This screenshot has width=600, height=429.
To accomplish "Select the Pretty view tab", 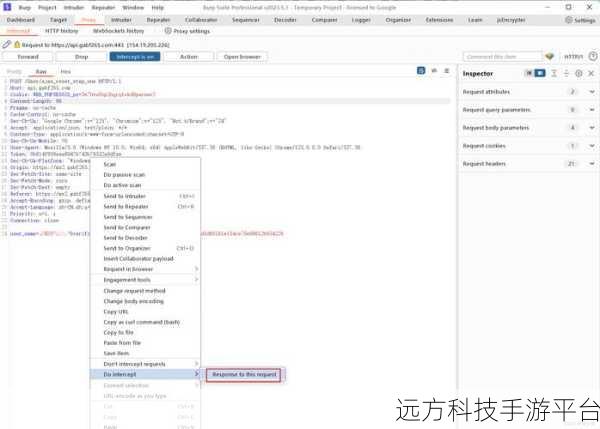I will pyautogui.click(x=14, y=72).
